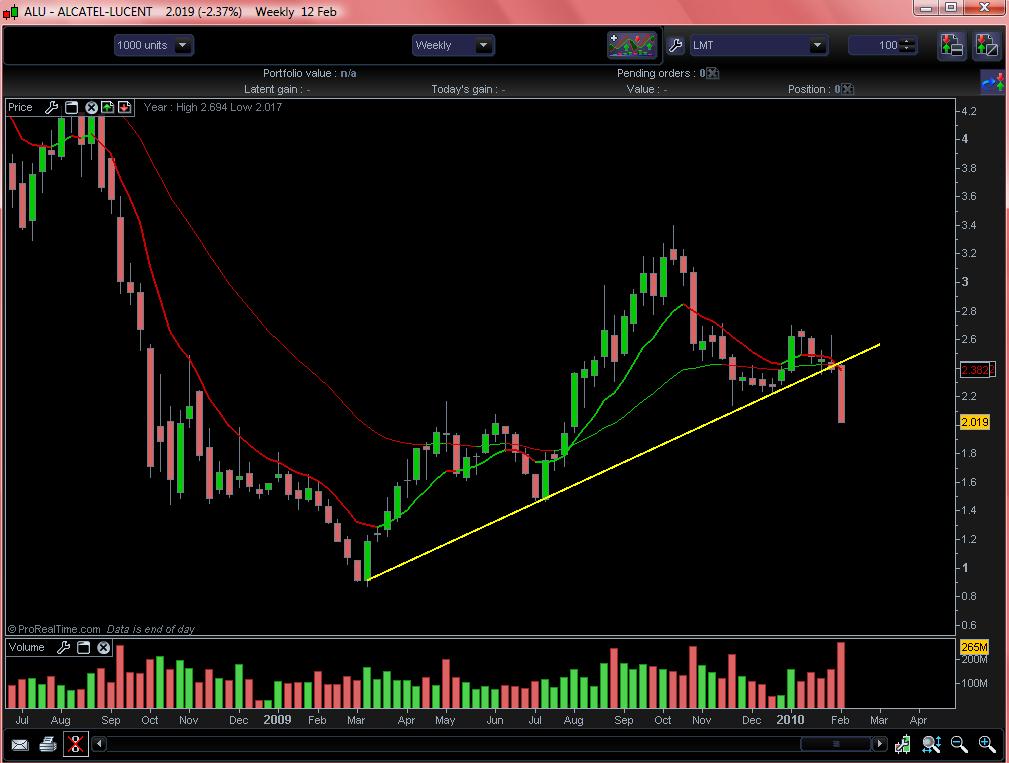Viewport: 1009px width, 763px height.
Task: Zoom out the chart with minus magnifier
Action: pyautogui.click(x=959, y=744)
